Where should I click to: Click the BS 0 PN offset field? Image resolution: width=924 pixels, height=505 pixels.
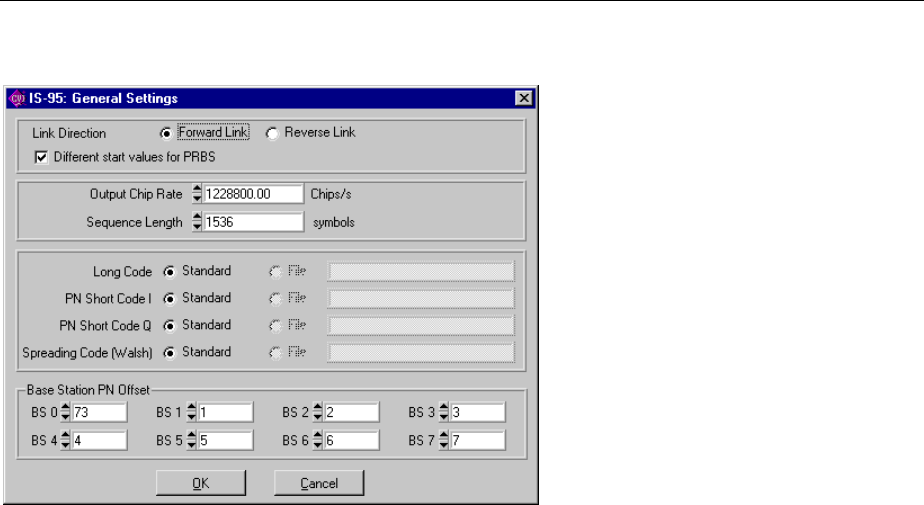point(99,412)
